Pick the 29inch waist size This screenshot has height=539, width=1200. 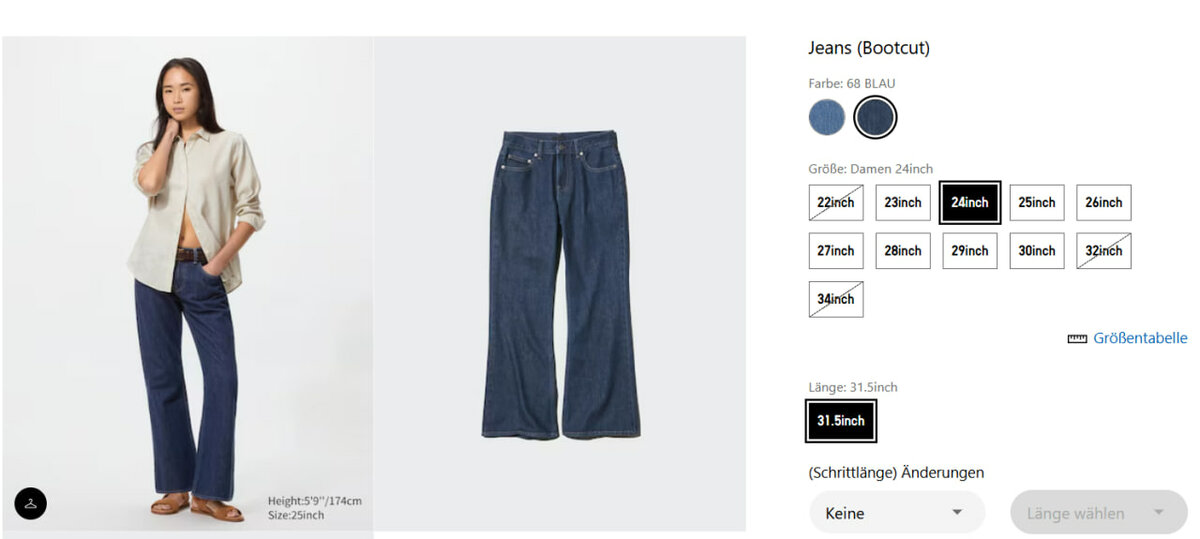(970, 251)
